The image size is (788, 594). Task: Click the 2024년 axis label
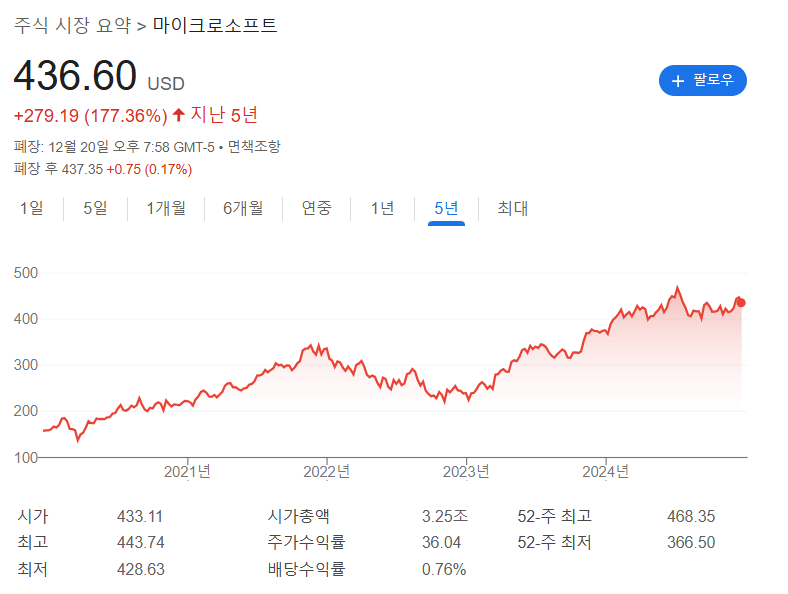point(606,471)
